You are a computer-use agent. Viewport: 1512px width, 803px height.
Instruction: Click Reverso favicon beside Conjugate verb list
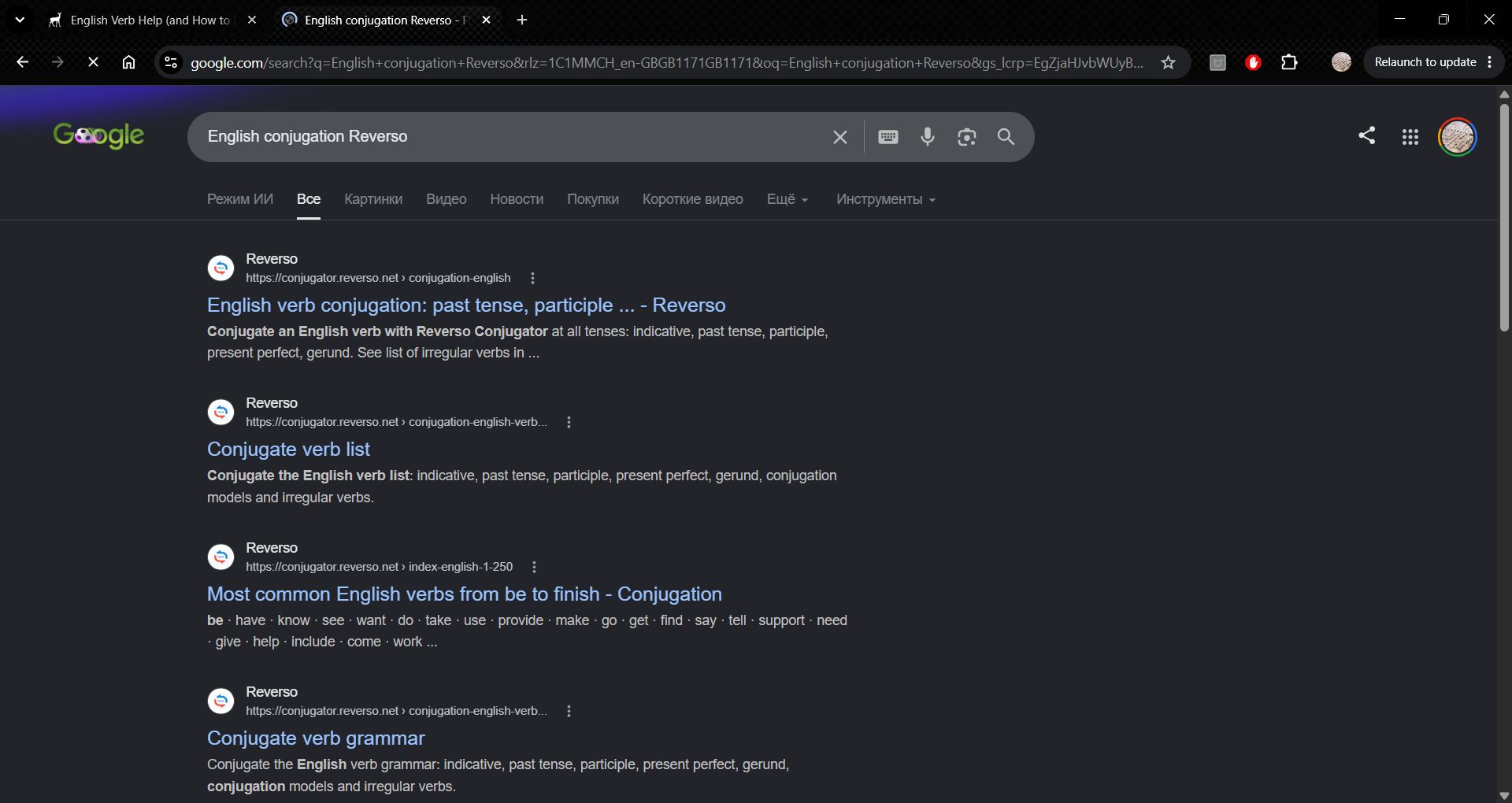click(x=220, y=412)
